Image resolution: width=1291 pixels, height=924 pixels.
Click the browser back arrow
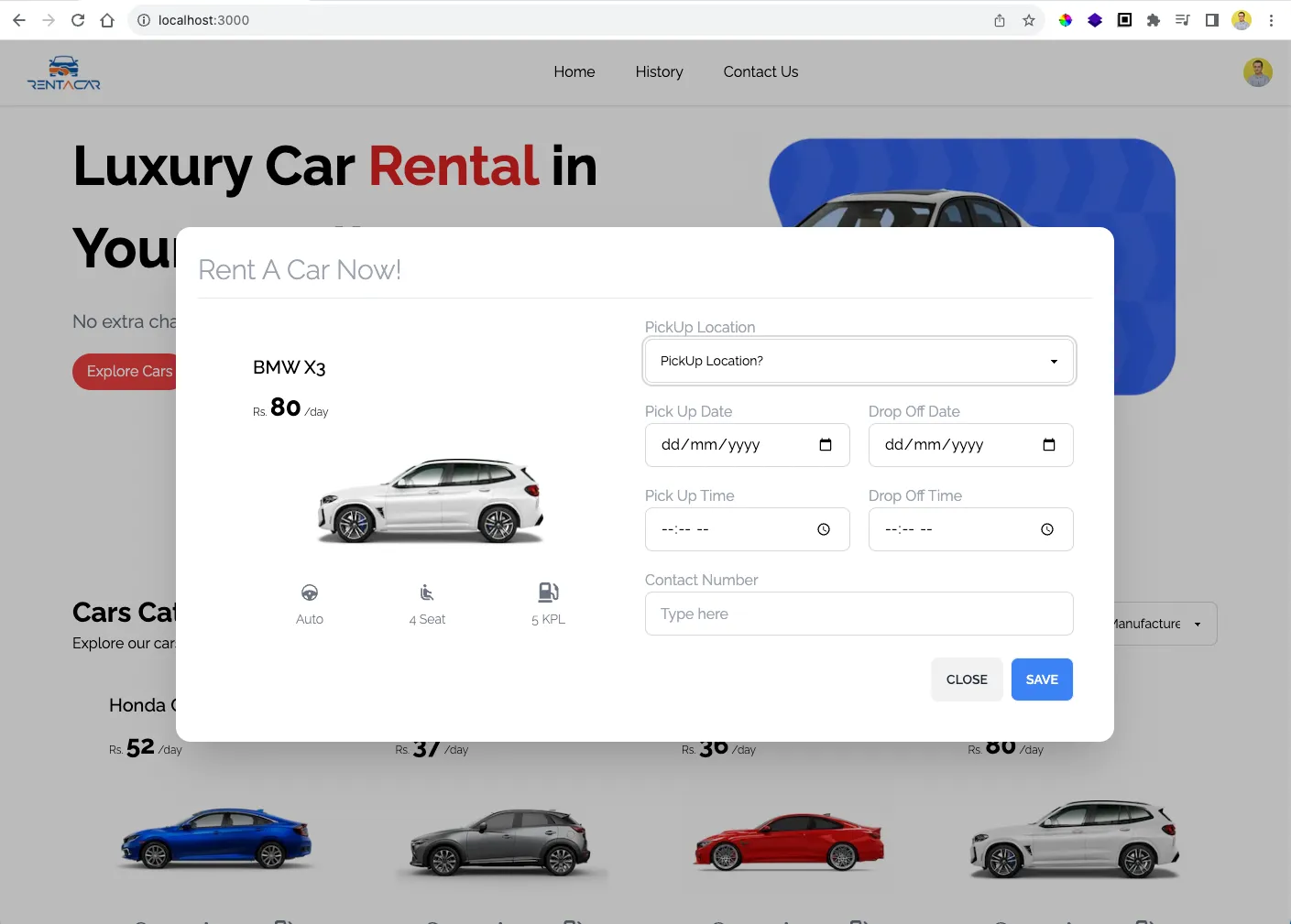click(x=19, y=20)
